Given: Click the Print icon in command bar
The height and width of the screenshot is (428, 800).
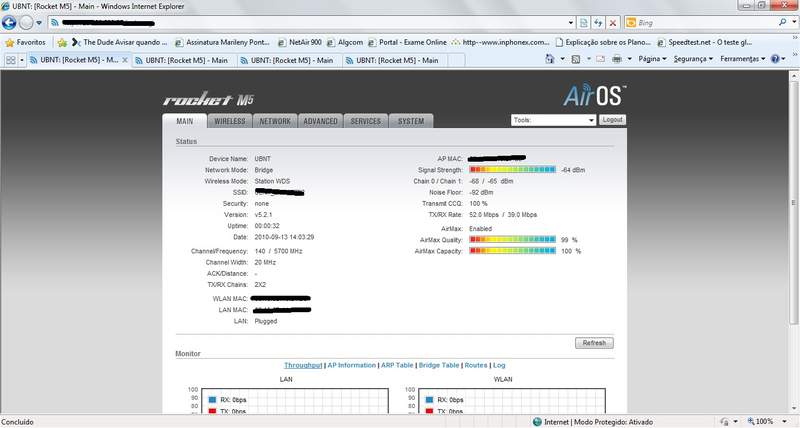Looking at the screenshot, I should (617, 59).
